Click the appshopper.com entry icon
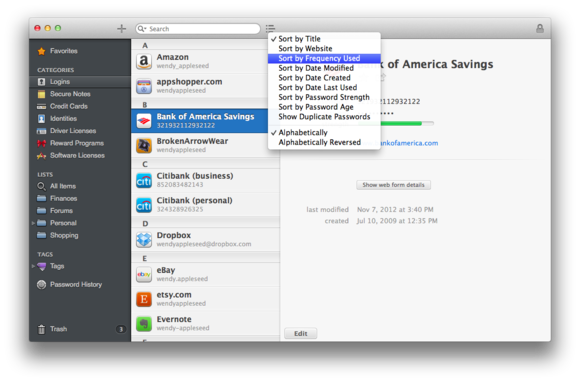The width and height of the screenshot is (580, 382). pos(144,86)
